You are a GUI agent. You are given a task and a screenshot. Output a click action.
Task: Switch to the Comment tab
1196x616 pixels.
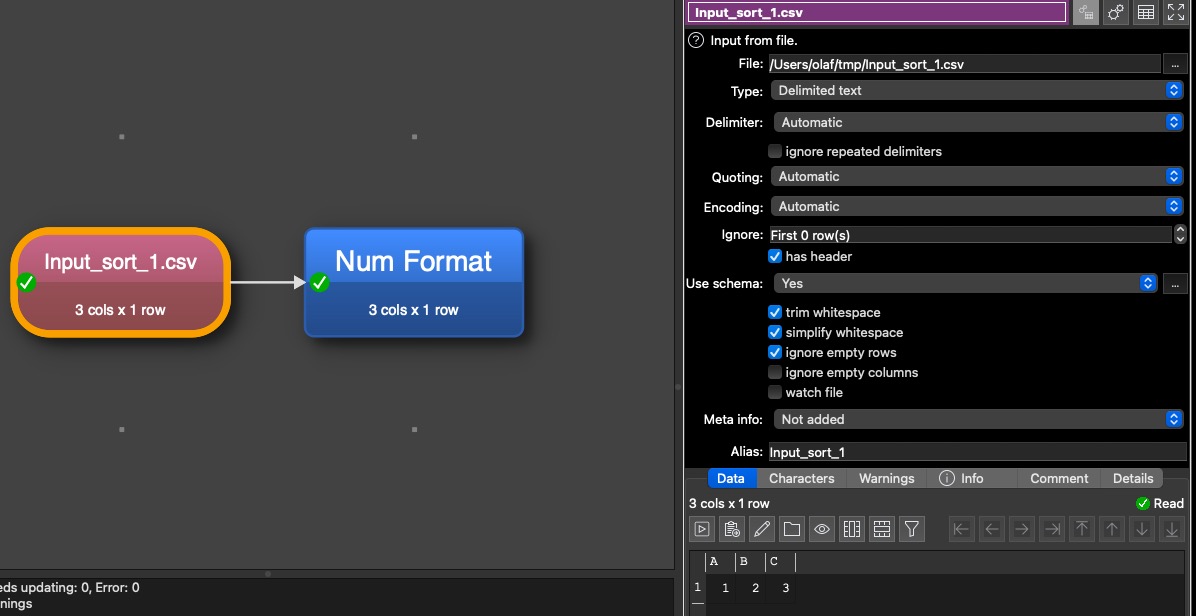[x=1059, y=479]
